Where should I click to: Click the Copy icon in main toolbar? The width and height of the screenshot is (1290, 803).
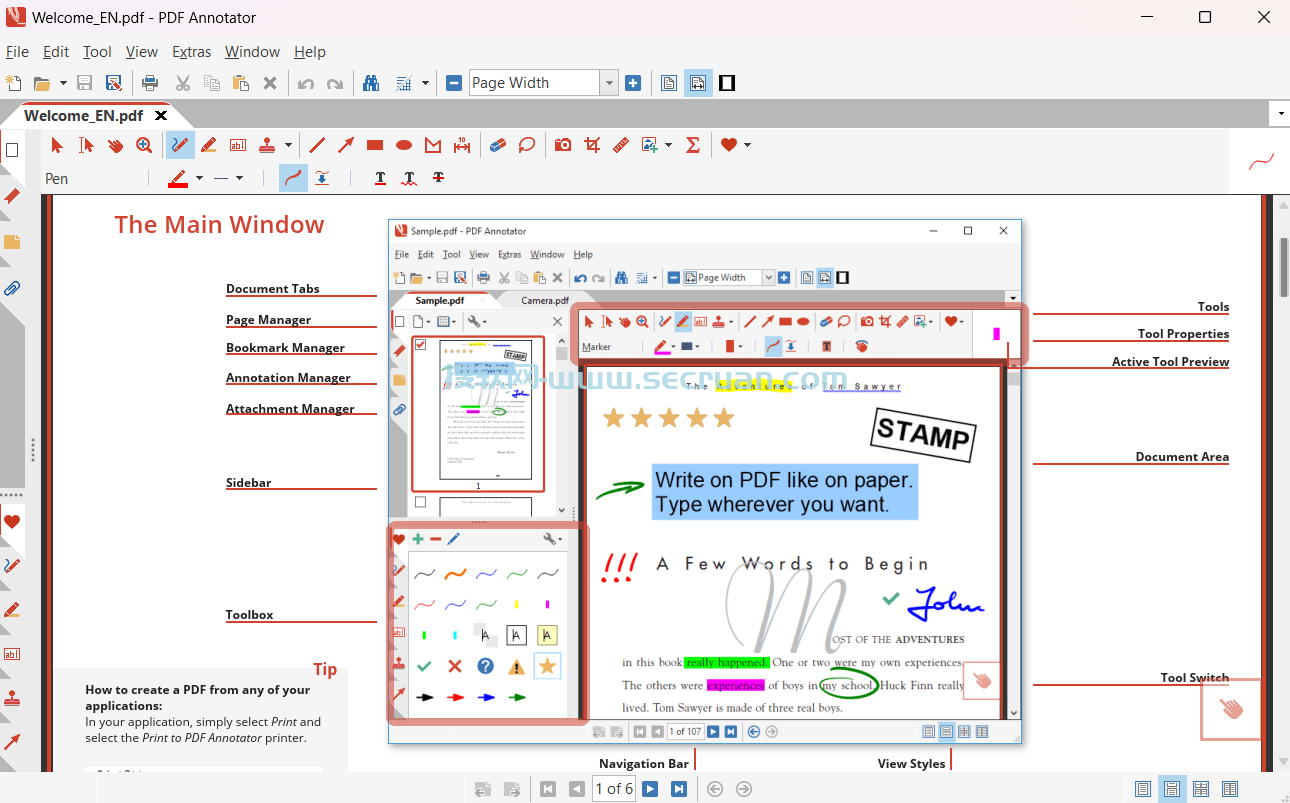[212, 83]
